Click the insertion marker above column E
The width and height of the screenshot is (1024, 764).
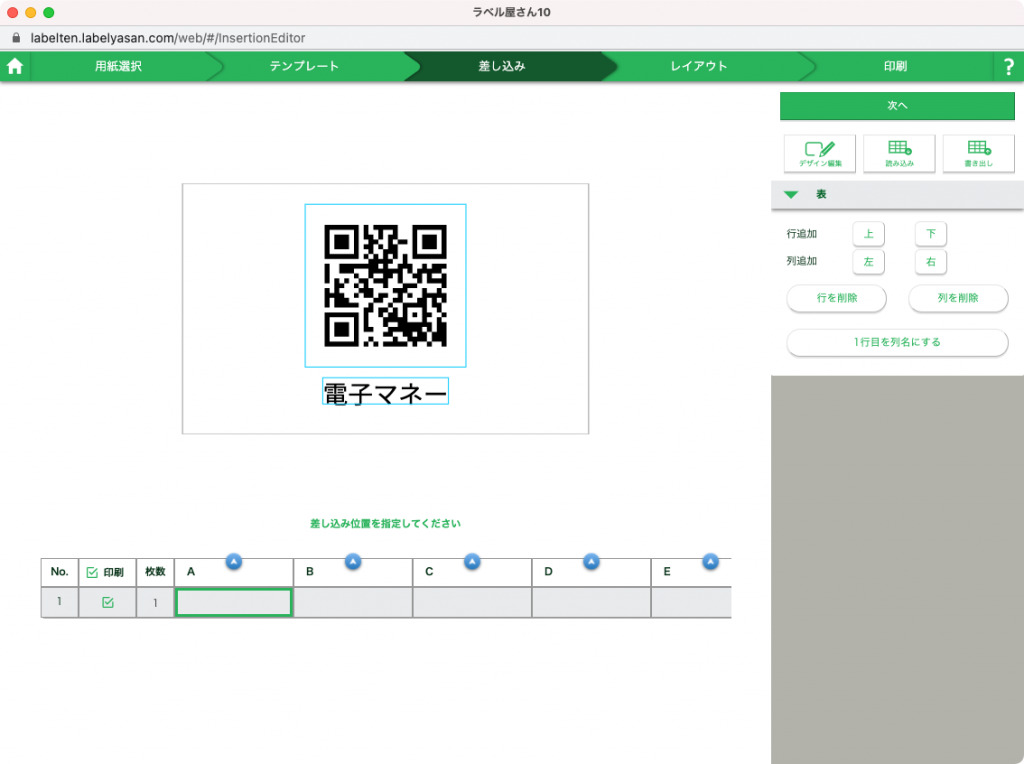click(x=711, y=561)
